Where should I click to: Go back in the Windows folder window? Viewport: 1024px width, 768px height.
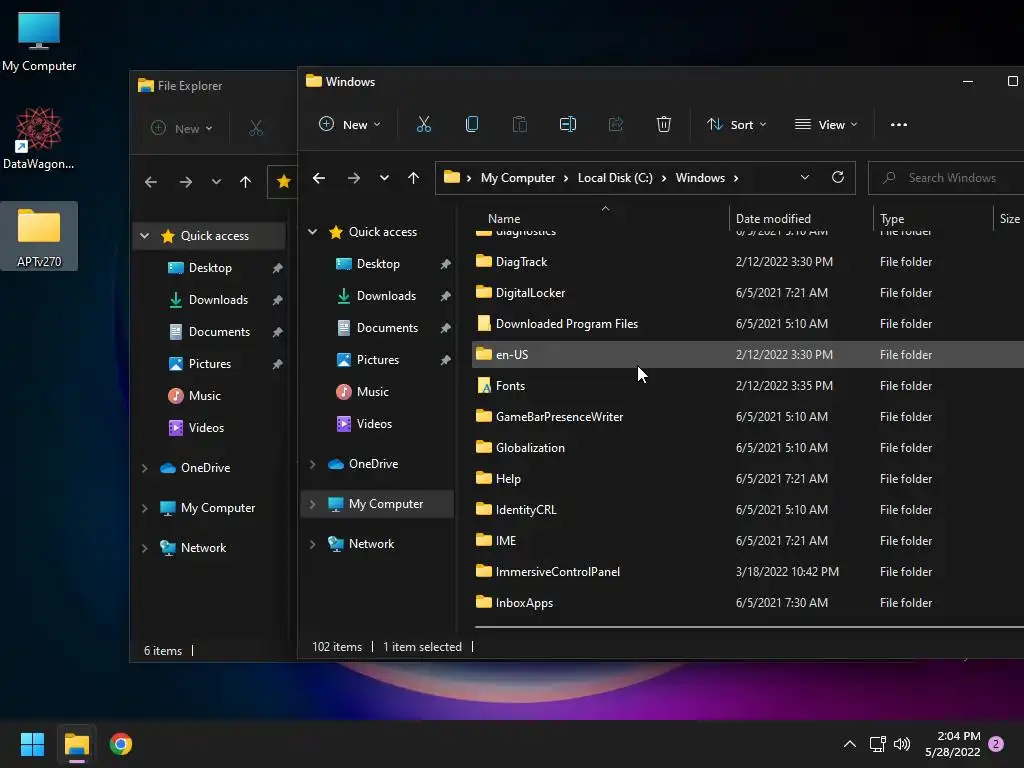click(319, 178)
